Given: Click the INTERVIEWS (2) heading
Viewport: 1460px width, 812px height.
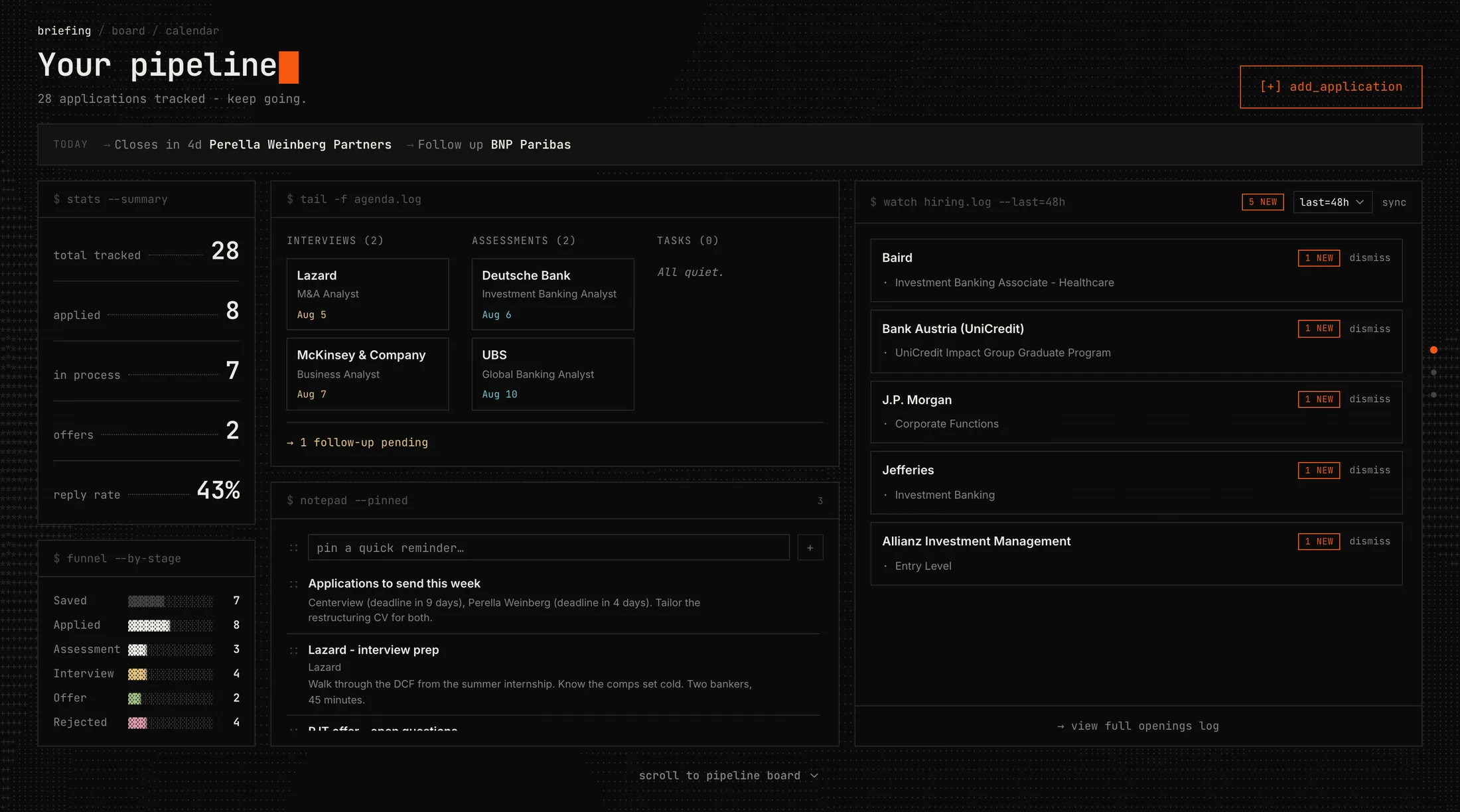Looking at the screenshot, I should (335, 241).
